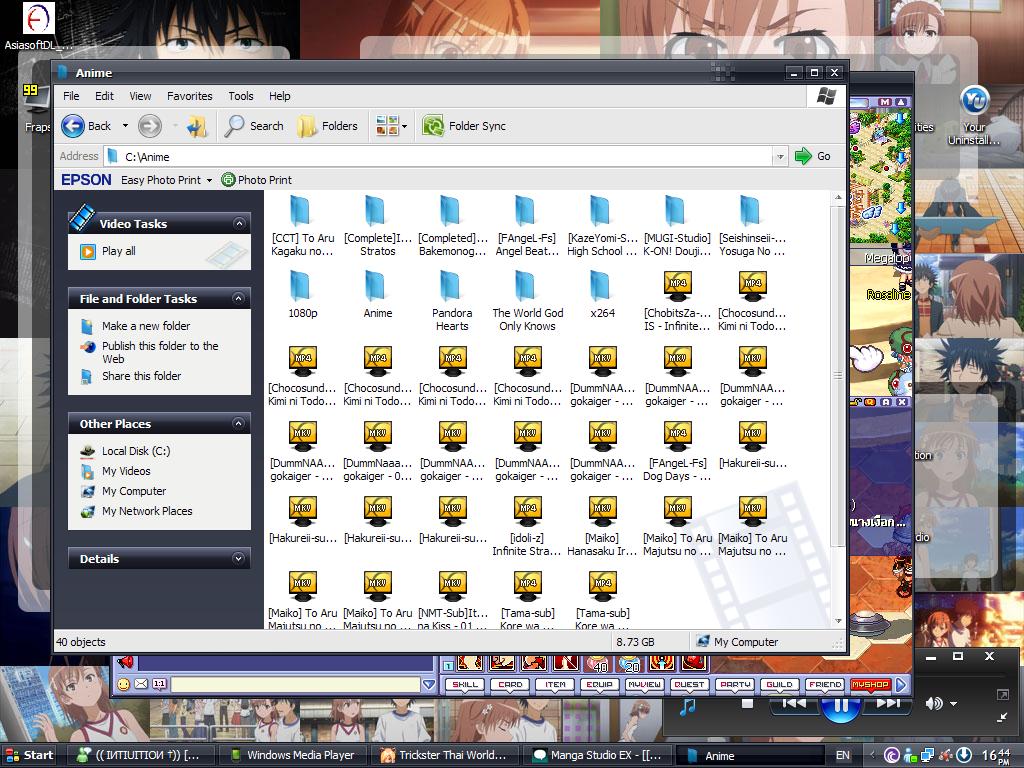Image resolution: width=1024 pixels, height=768 pixels.
Task: Mute the media player volume icon
Action: (934, 703)
